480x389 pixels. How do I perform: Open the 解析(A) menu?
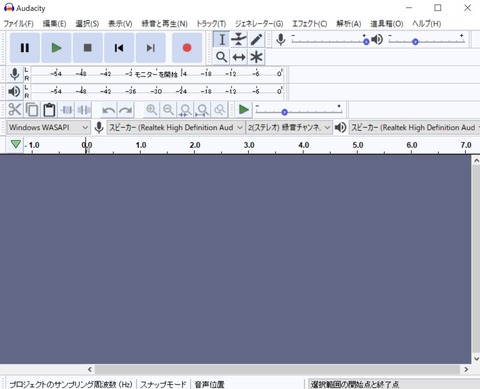click(x=349, y=24)
